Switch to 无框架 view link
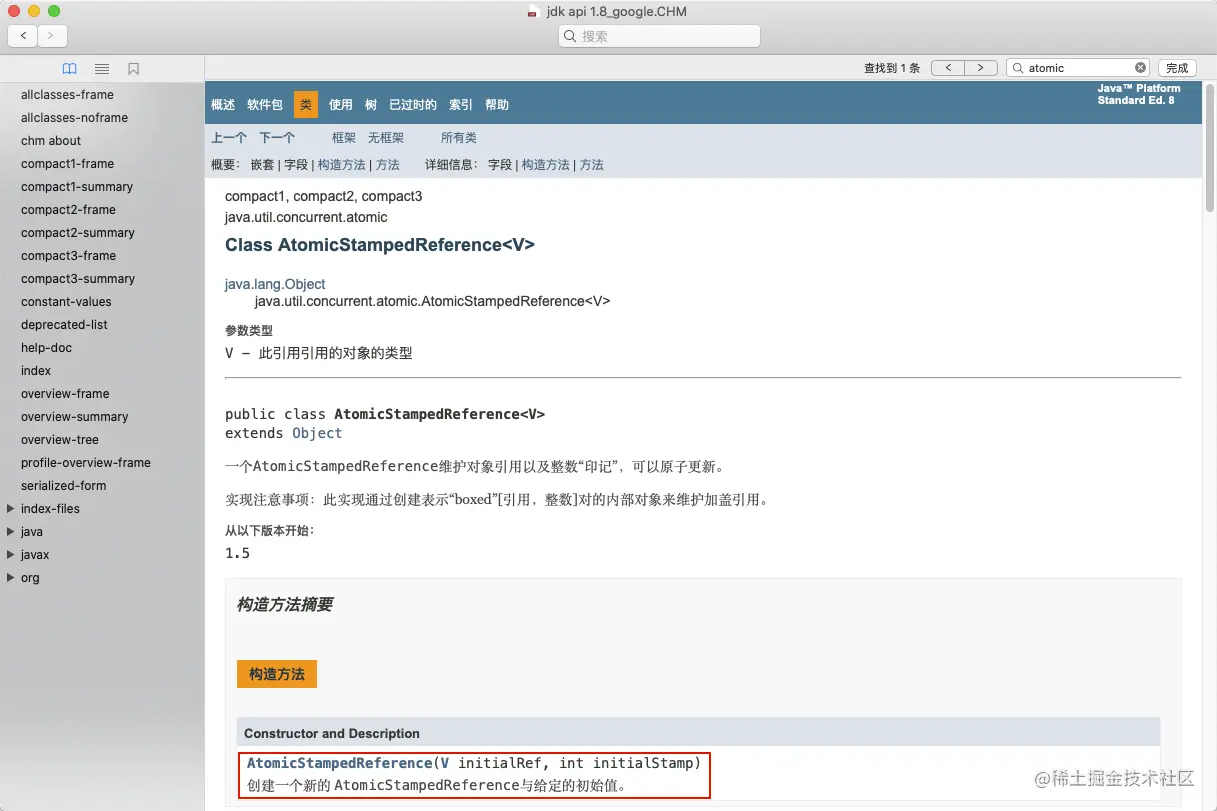The image size is (1217, 811). pyautogui.click(x=386, y=138)
